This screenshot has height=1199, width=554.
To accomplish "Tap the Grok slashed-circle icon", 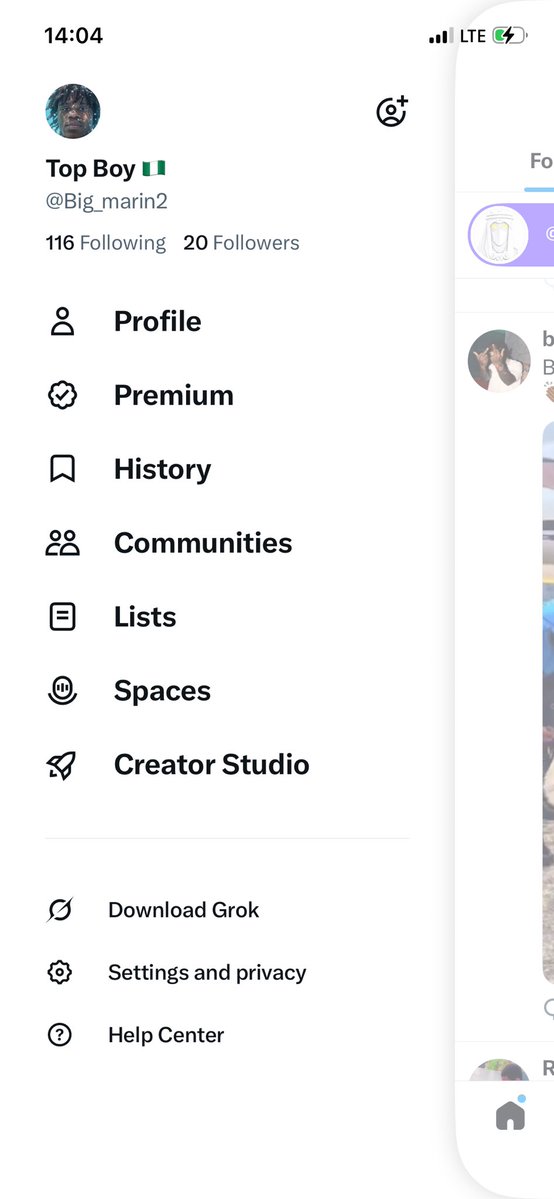I will point(60,910).
